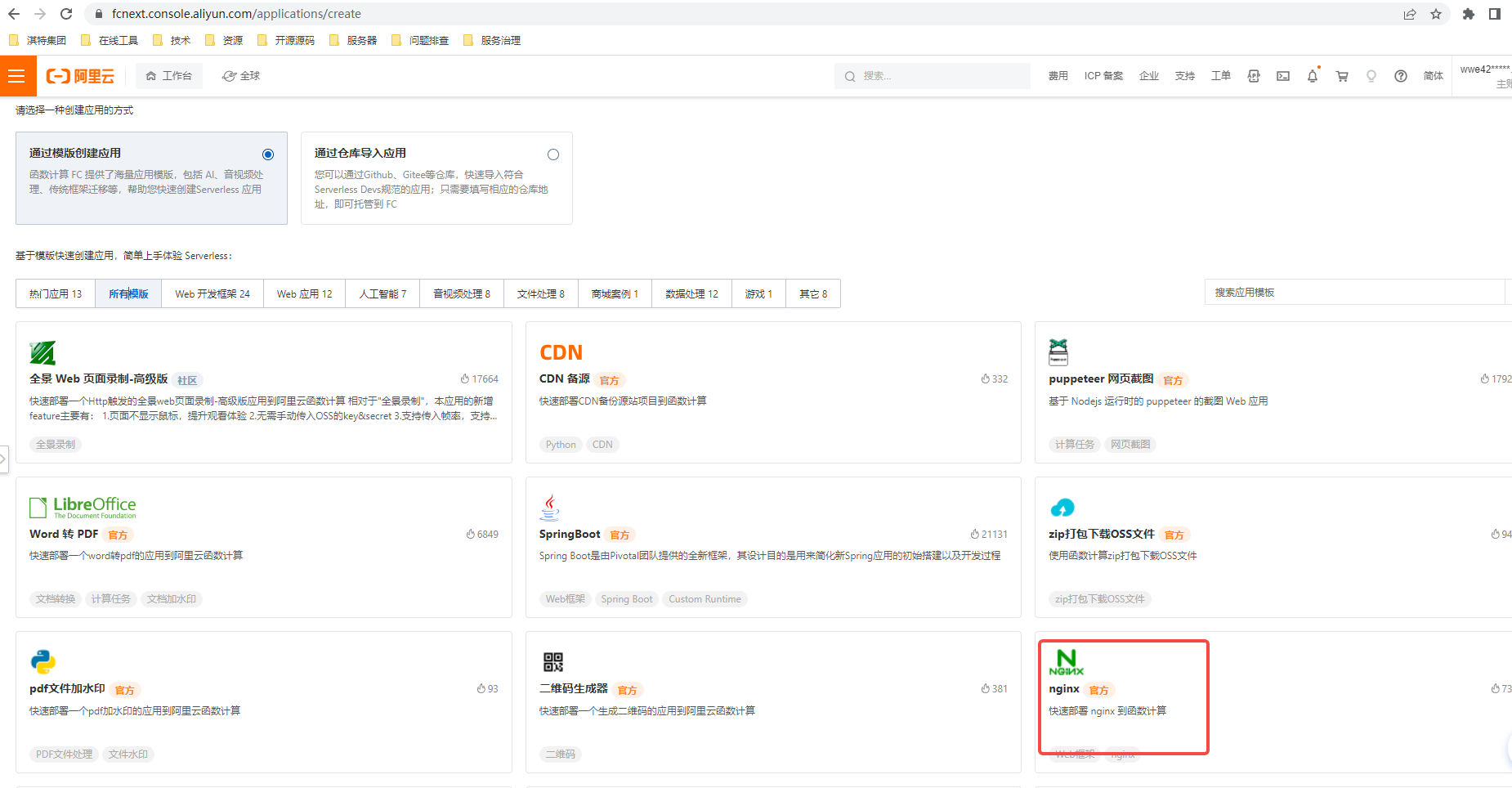1512x788 pixels.
Task: Open 工单 menu in header
Action: point(1221,76)
